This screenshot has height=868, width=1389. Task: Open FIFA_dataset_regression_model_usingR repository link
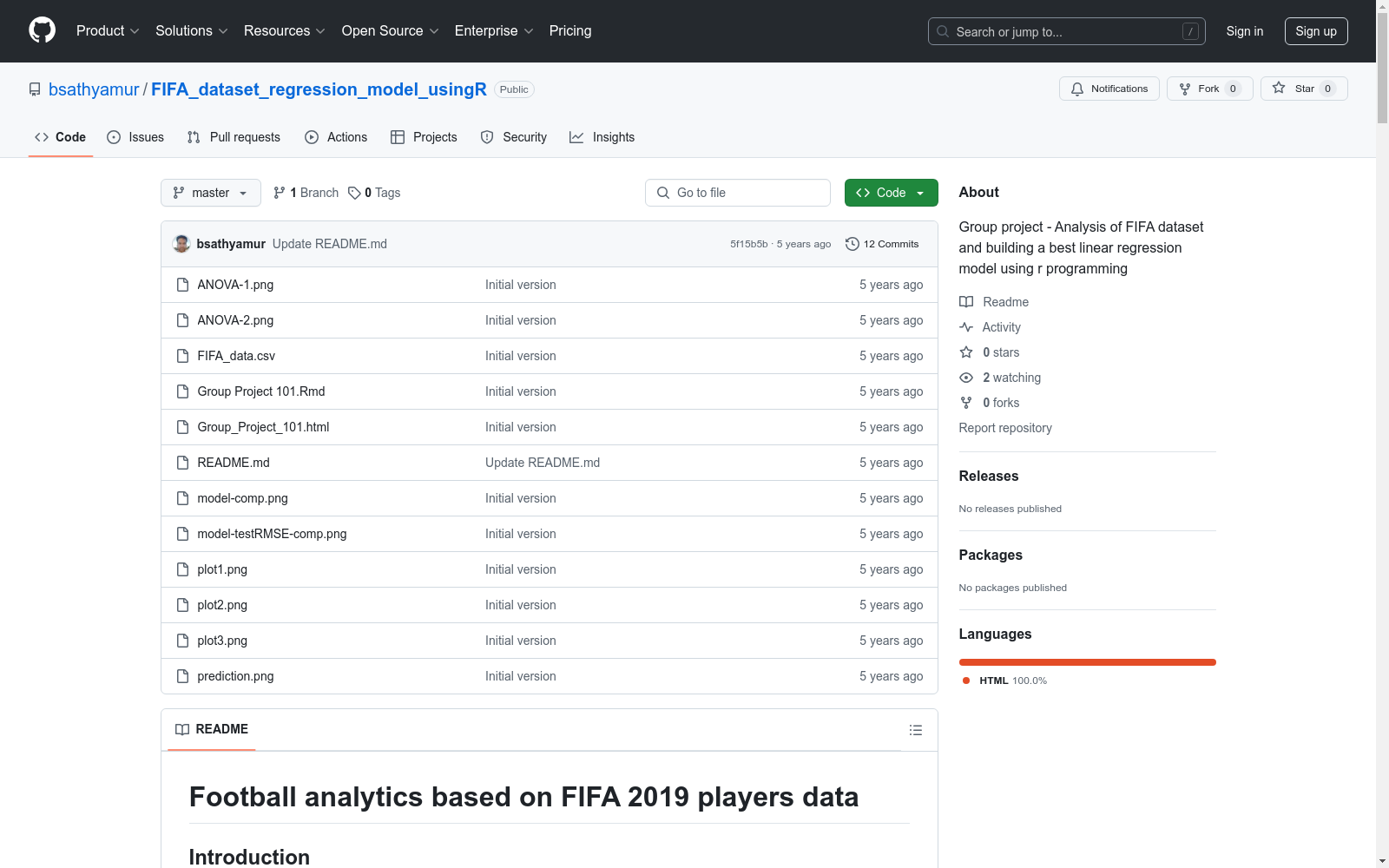click(x=319, y=89)
